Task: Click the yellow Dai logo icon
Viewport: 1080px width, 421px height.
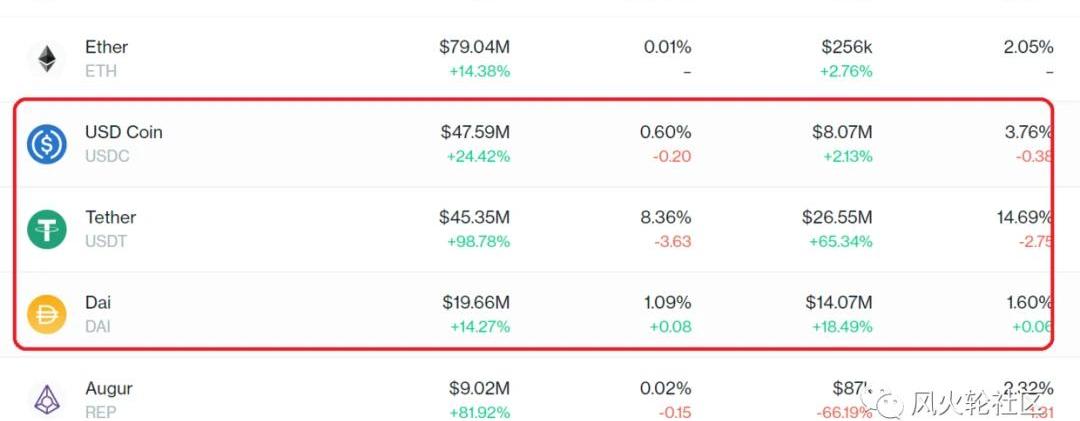Action: [47, 315]
